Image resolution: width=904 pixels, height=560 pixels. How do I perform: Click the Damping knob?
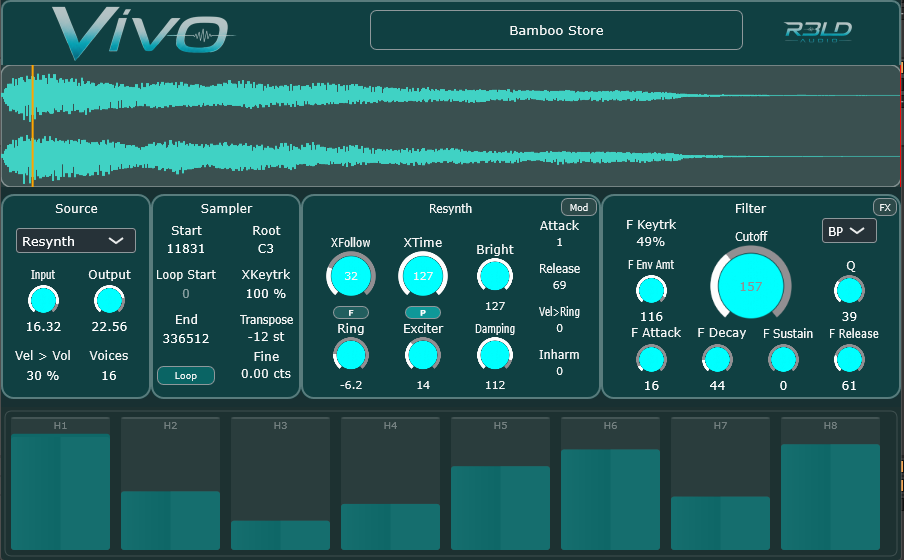tap(495, 355)
